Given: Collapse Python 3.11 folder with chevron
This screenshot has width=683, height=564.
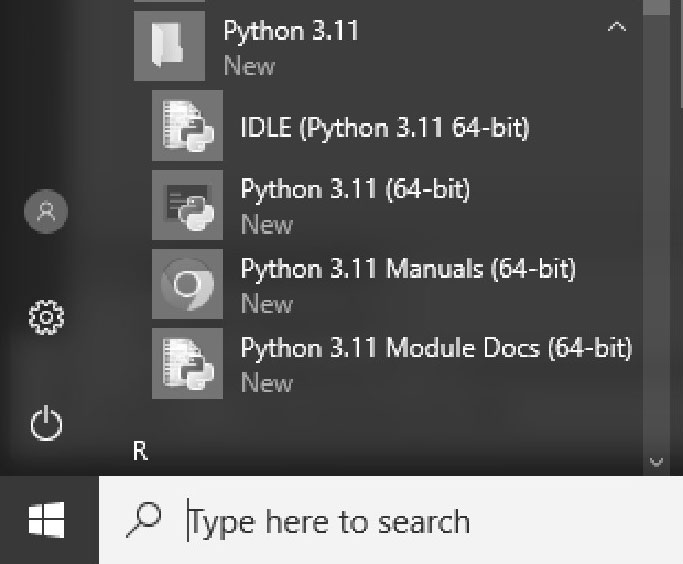Looking at the screenshot, I should [617, 27].
